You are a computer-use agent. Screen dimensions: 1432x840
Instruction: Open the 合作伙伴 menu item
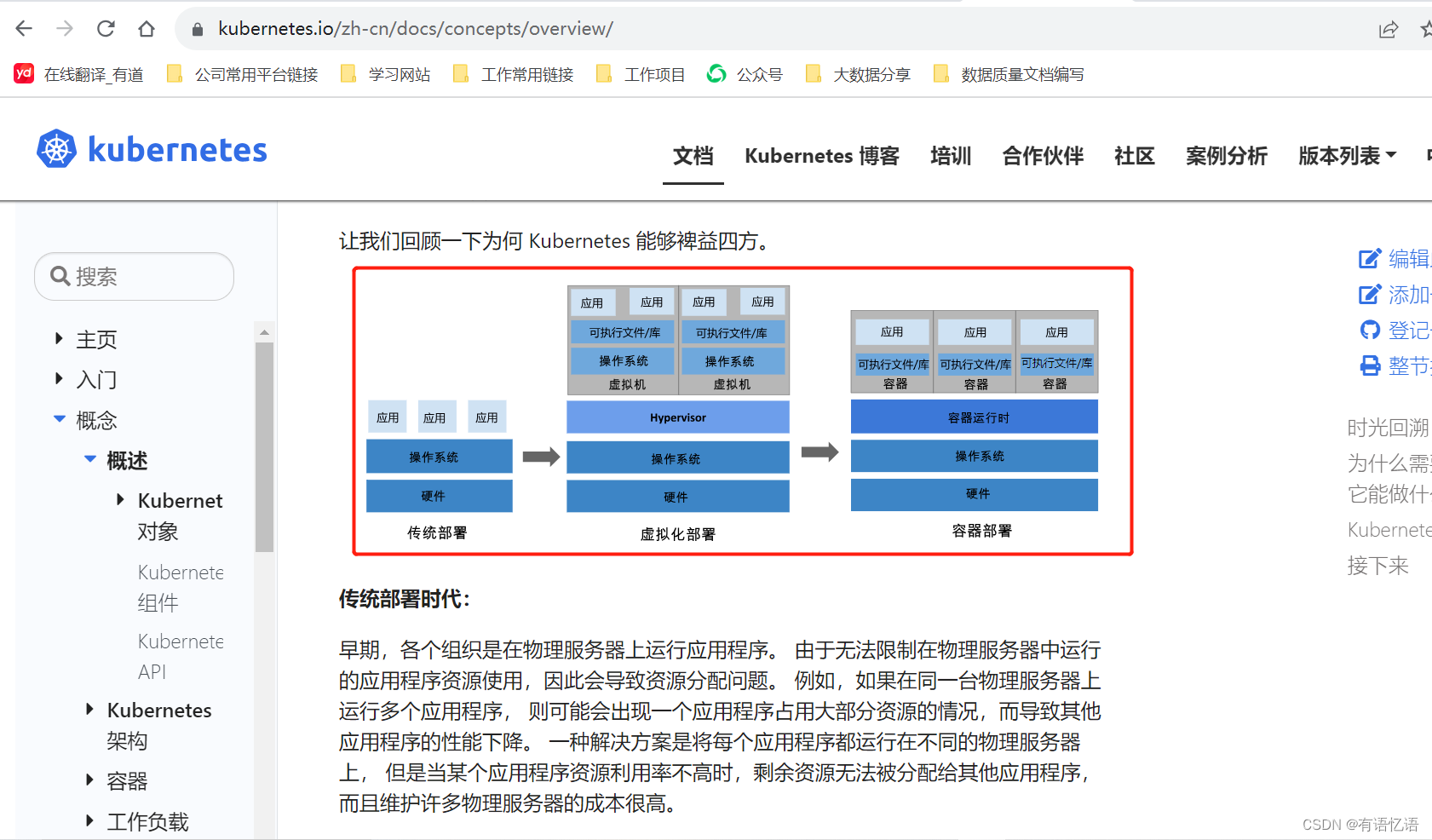[x=1043, y=156]
